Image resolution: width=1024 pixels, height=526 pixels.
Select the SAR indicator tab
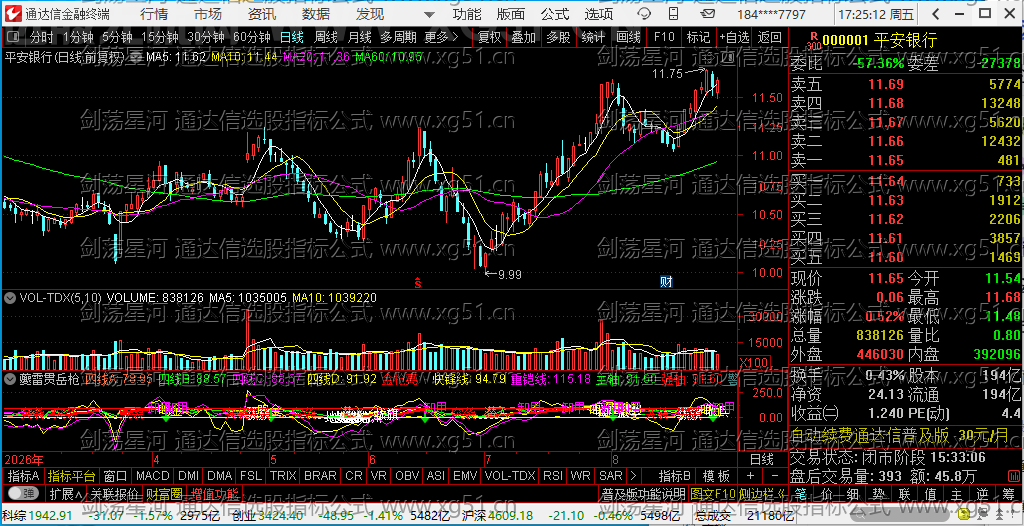point(611,475)
